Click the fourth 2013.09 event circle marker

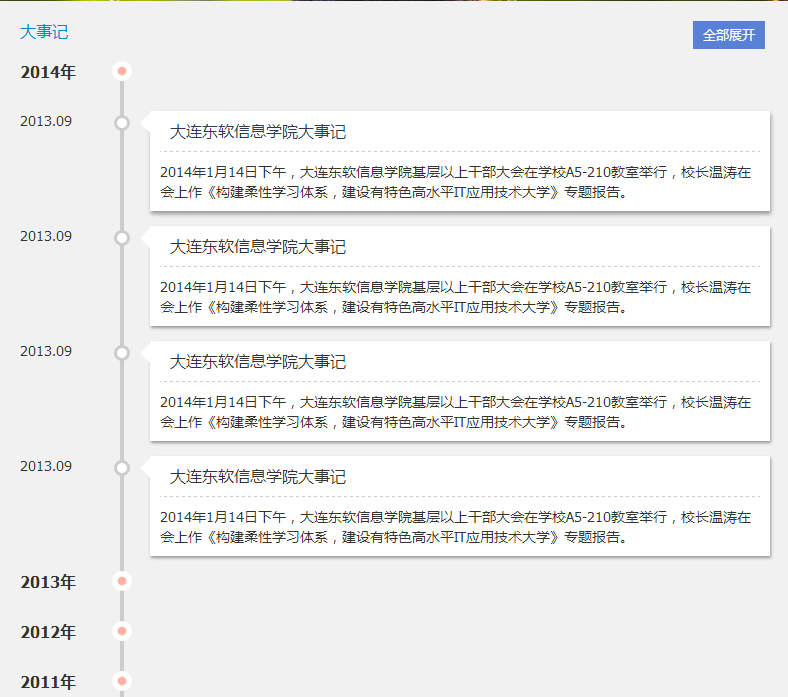tap(122, 468)
